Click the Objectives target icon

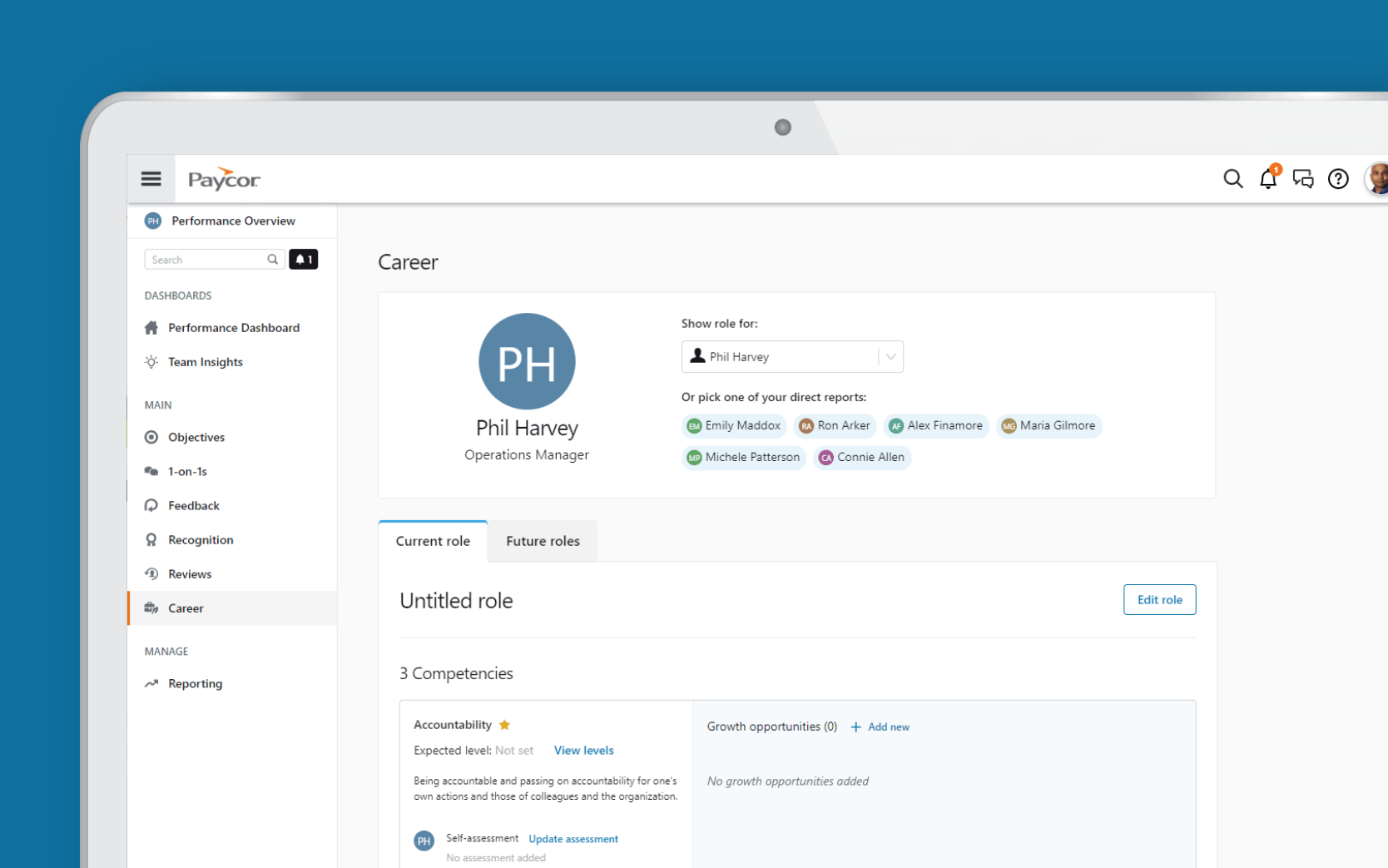click(x=151, y=437)
